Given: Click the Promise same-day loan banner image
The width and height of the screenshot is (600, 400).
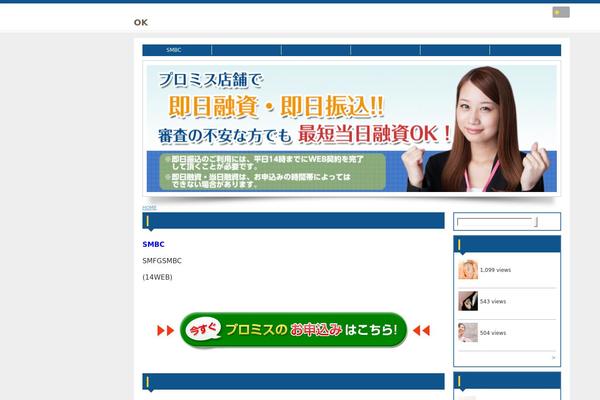Looking at the screenshot, I should [351, 128].
